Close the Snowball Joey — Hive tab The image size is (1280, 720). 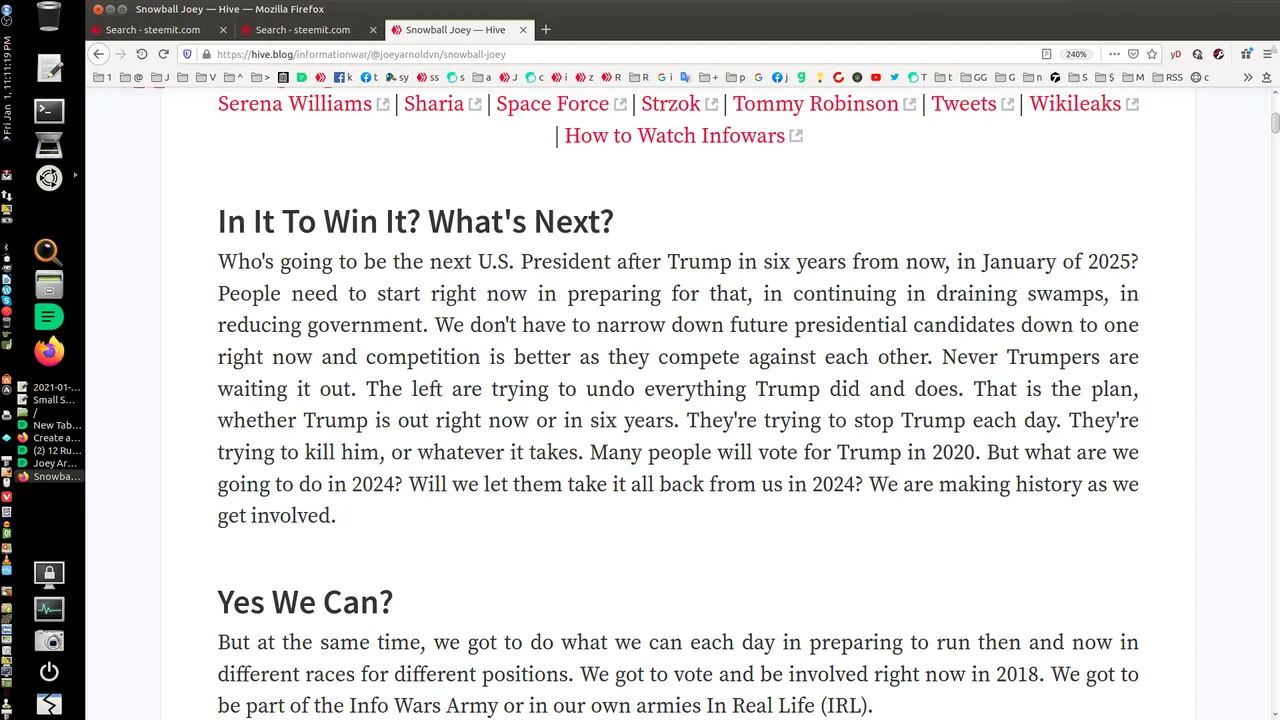tap(521, 30)
